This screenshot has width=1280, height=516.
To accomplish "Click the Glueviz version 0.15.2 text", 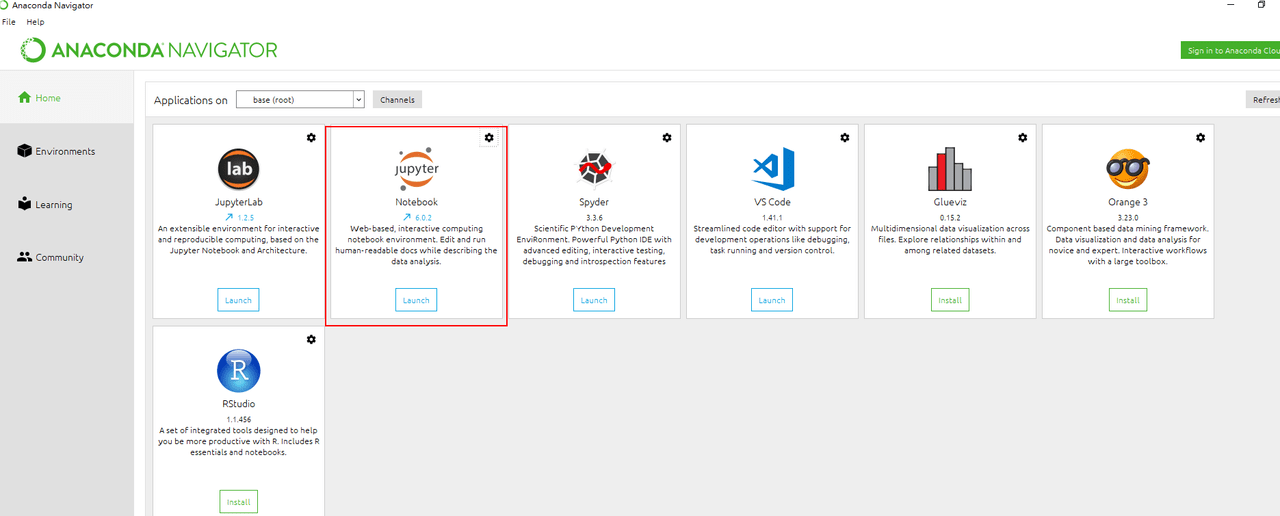I will 950,217.
